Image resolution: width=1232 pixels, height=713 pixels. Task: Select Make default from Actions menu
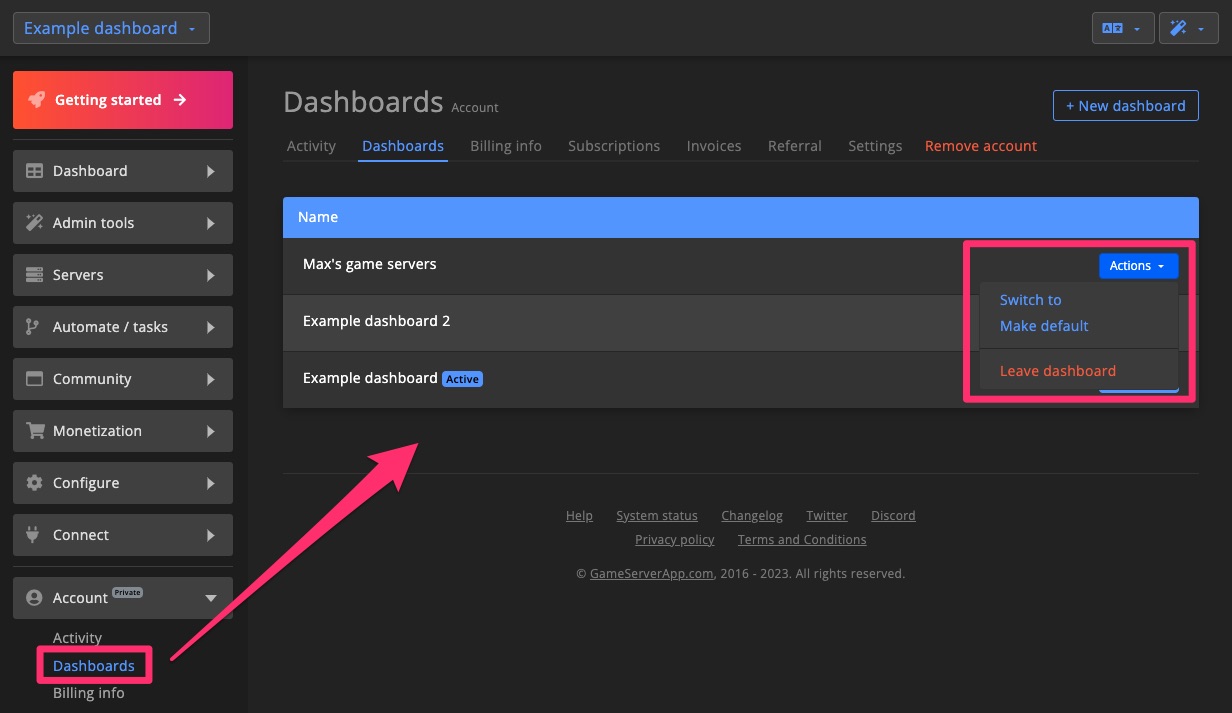tap(1043, 325)
